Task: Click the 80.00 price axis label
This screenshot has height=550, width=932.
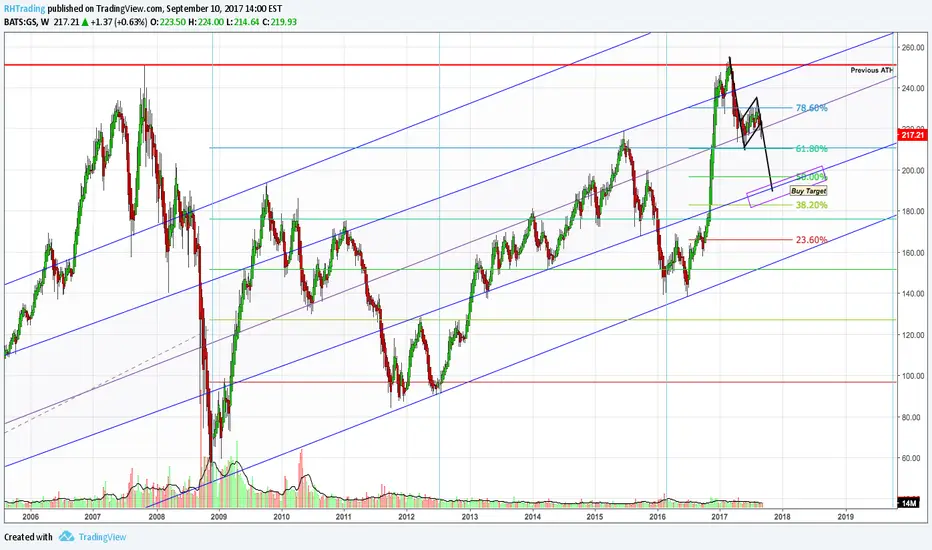Action: (912, 417)
